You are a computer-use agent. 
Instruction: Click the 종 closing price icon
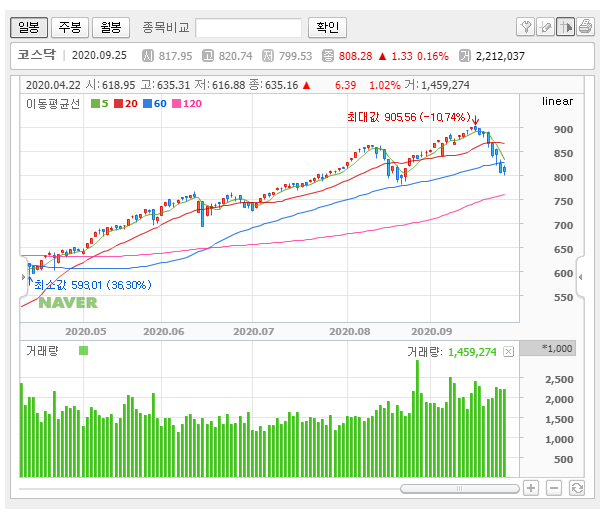328,56
